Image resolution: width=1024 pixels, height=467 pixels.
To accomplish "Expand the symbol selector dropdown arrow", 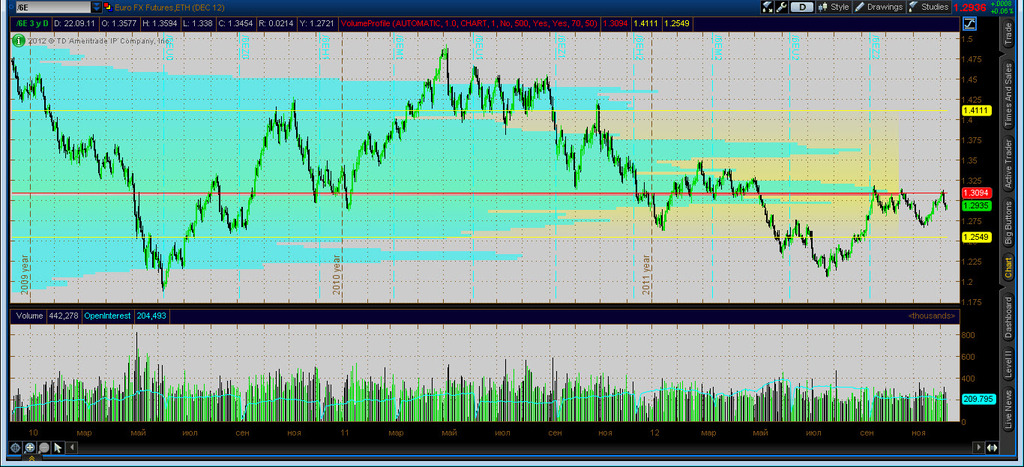I will [97, 7].
